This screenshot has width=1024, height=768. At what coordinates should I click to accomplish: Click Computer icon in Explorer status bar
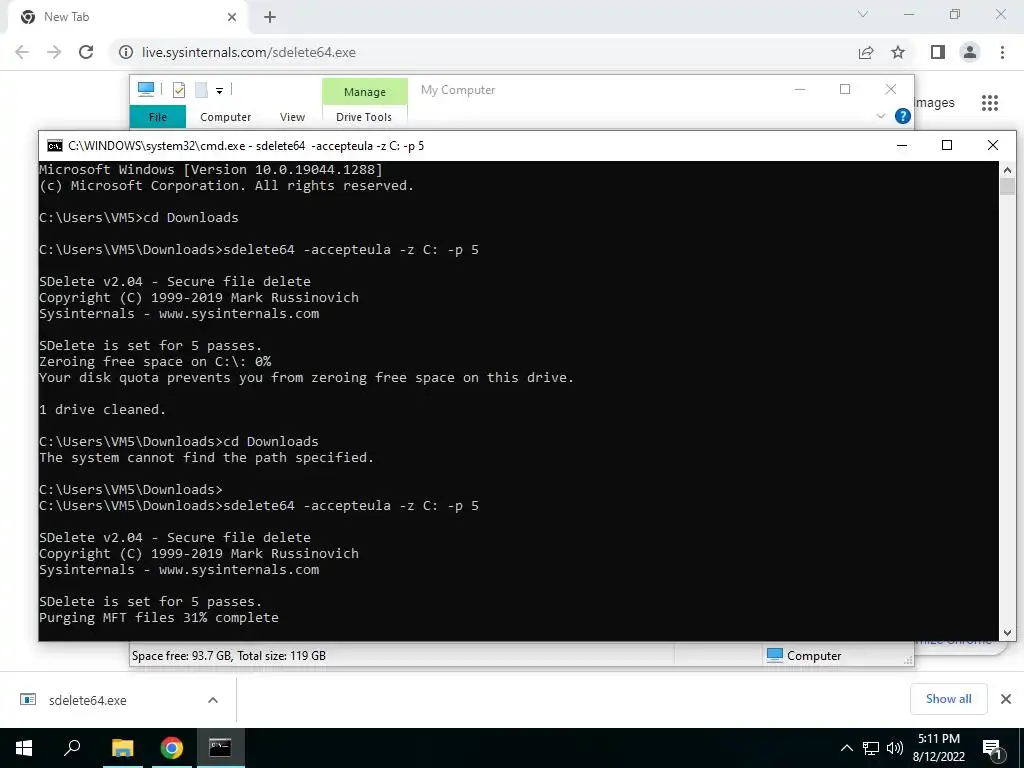coord(774,655)
